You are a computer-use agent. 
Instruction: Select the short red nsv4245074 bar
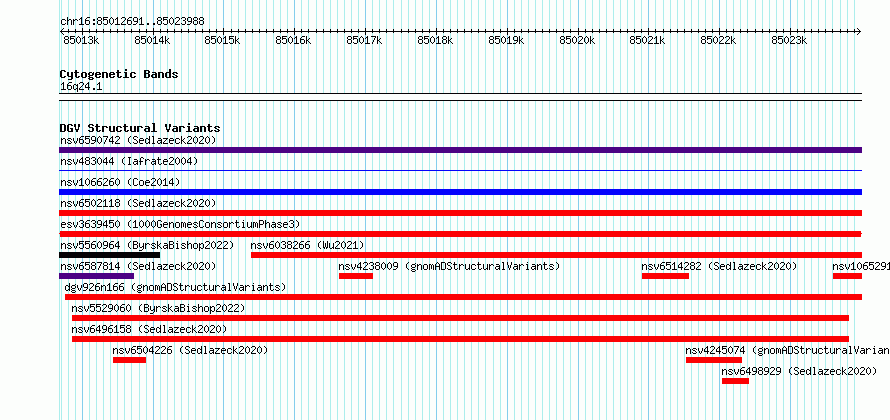(x=714, y=360)
